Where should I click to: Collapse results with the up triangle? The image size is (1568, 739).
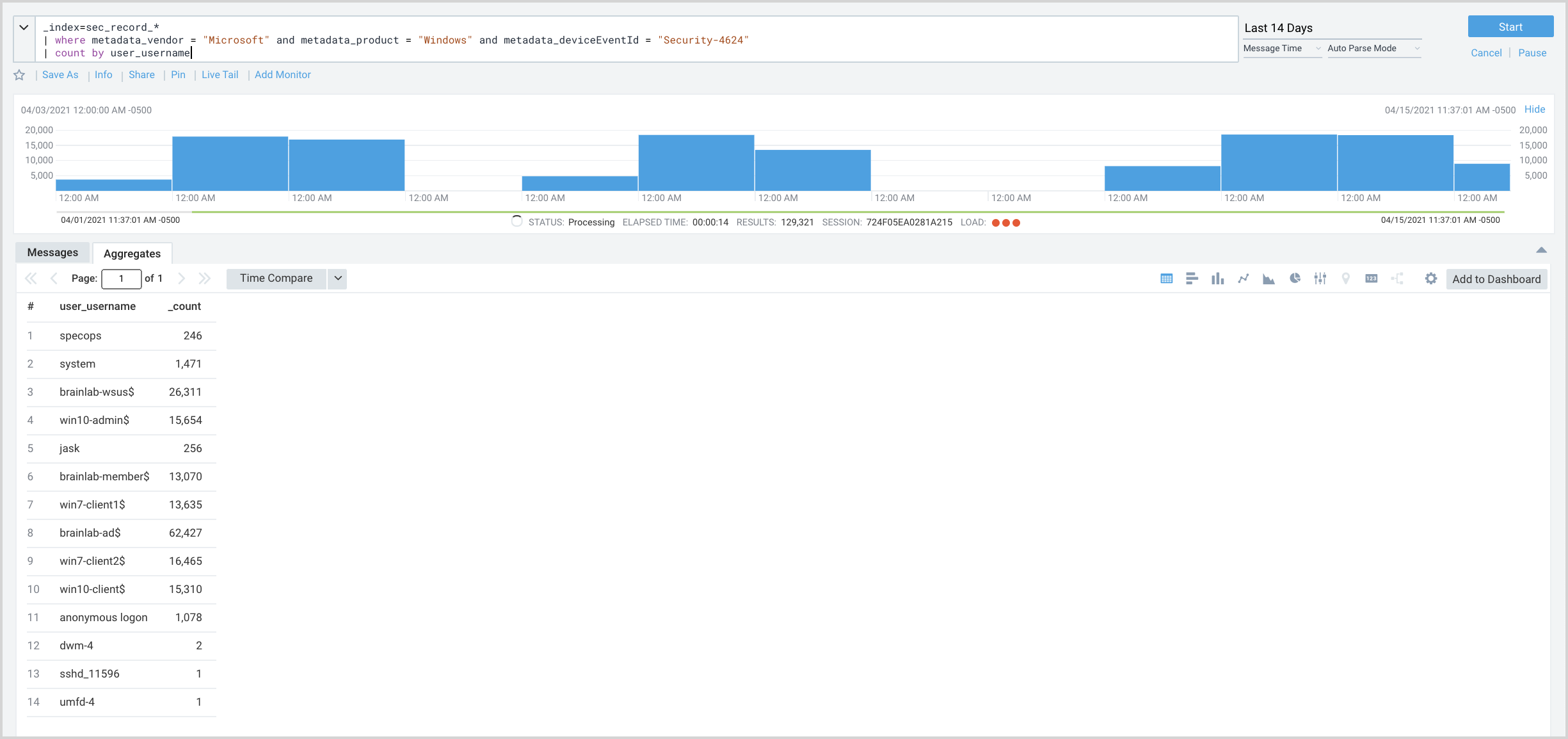(x=1541, y=250)
